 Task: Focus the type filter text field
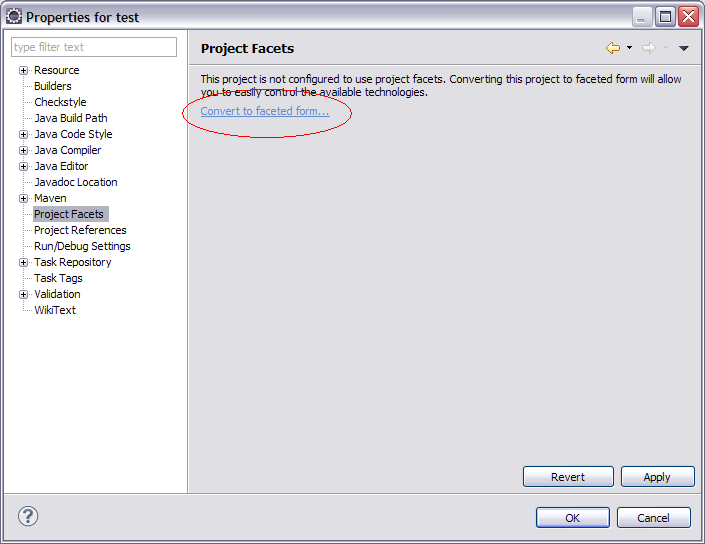click(94, 47)
